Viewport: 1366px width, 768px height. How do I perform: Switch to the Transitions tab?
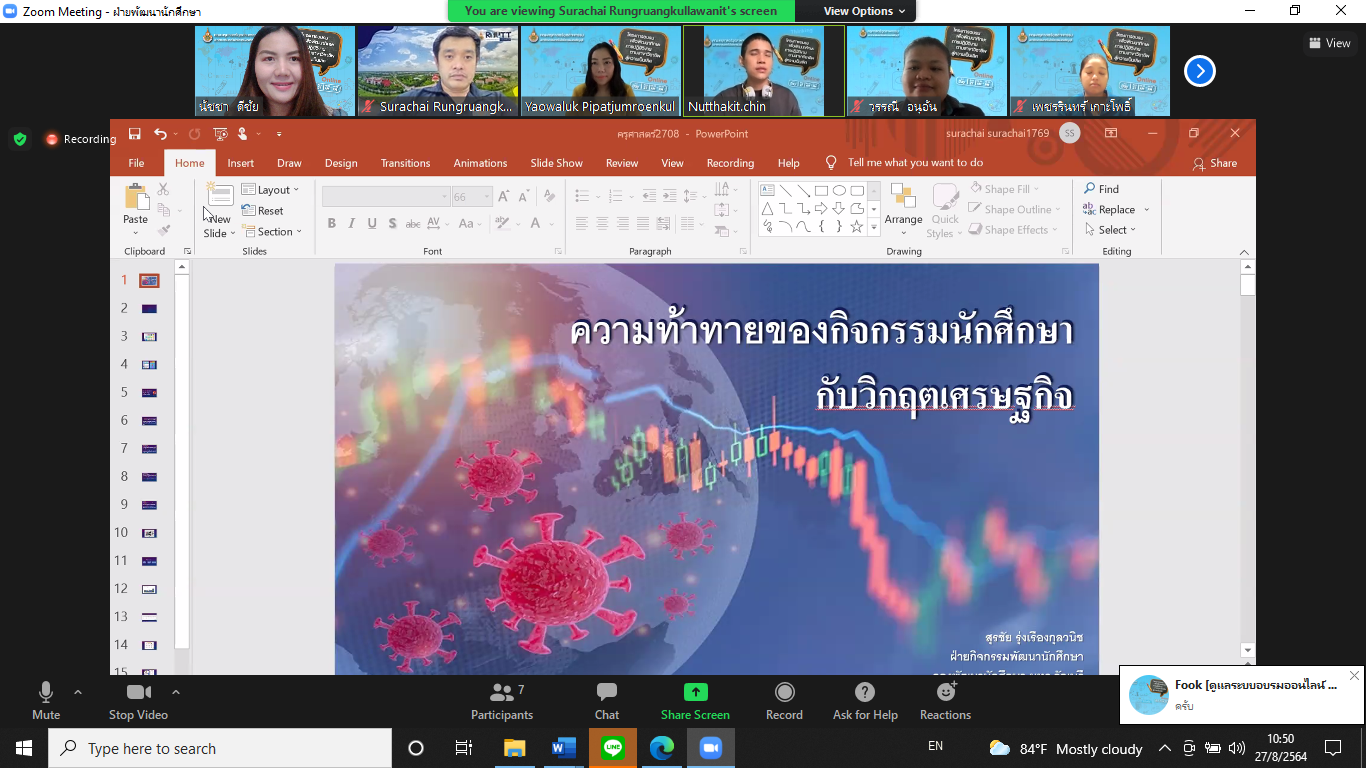pos(405,163)
